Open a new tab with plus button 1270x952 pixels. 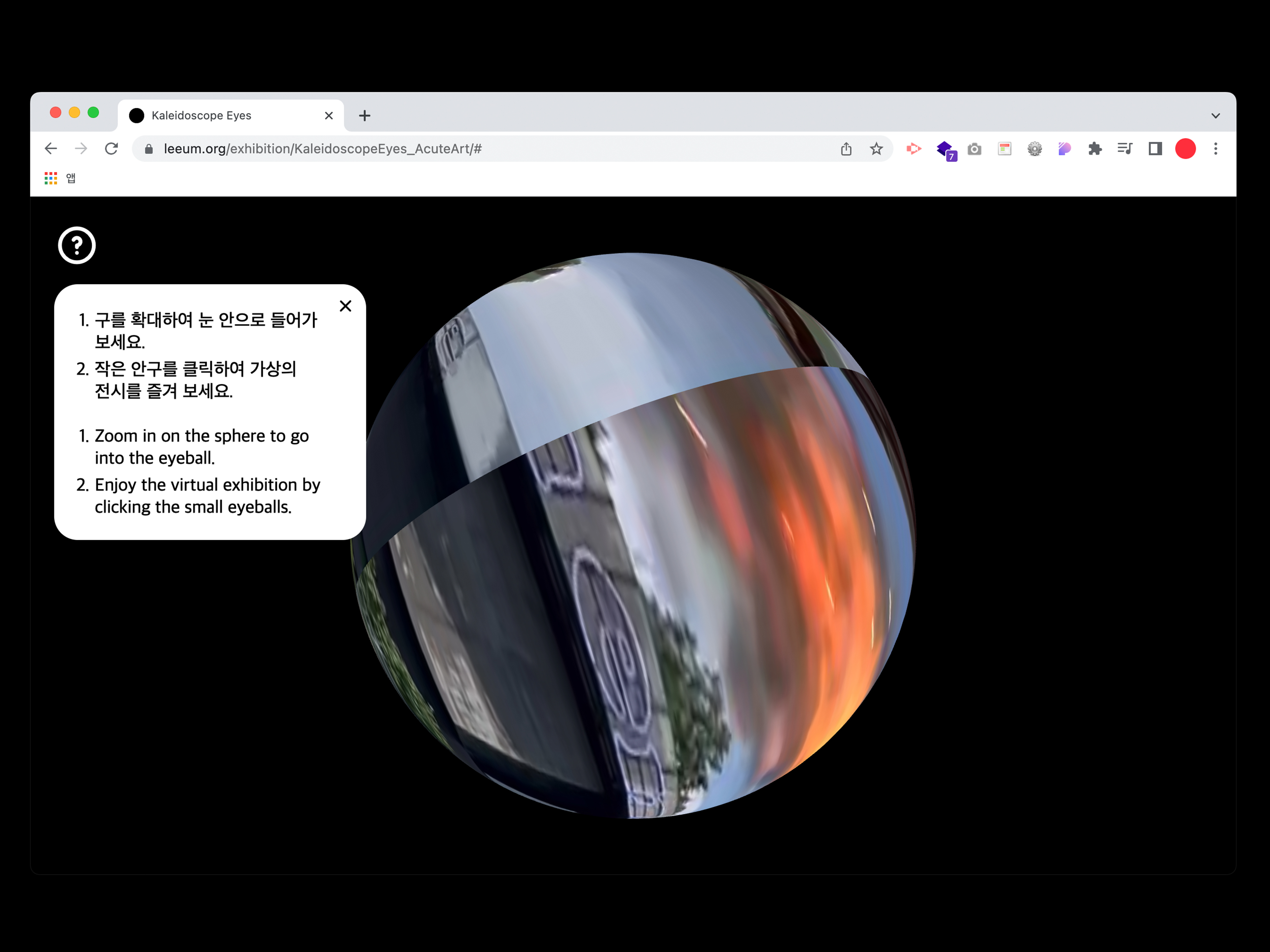tap(364, 116)
